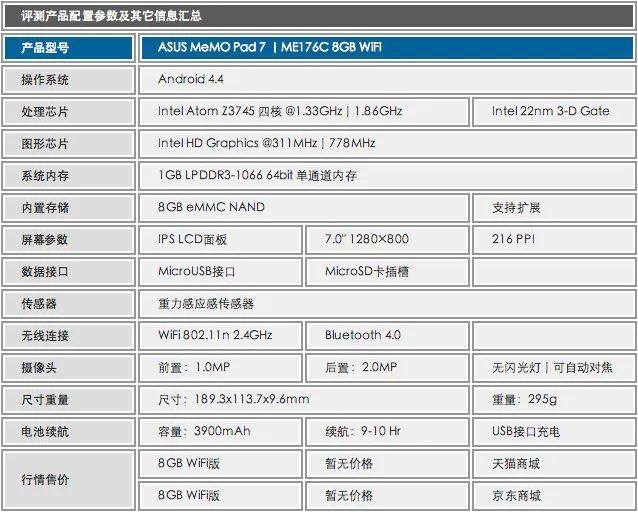Viewport: 638px width, 512px height.
Task: Click '1GB LPDDR3-1066 64bit 单通道内存' cell
Action: [x=387, y=176]
